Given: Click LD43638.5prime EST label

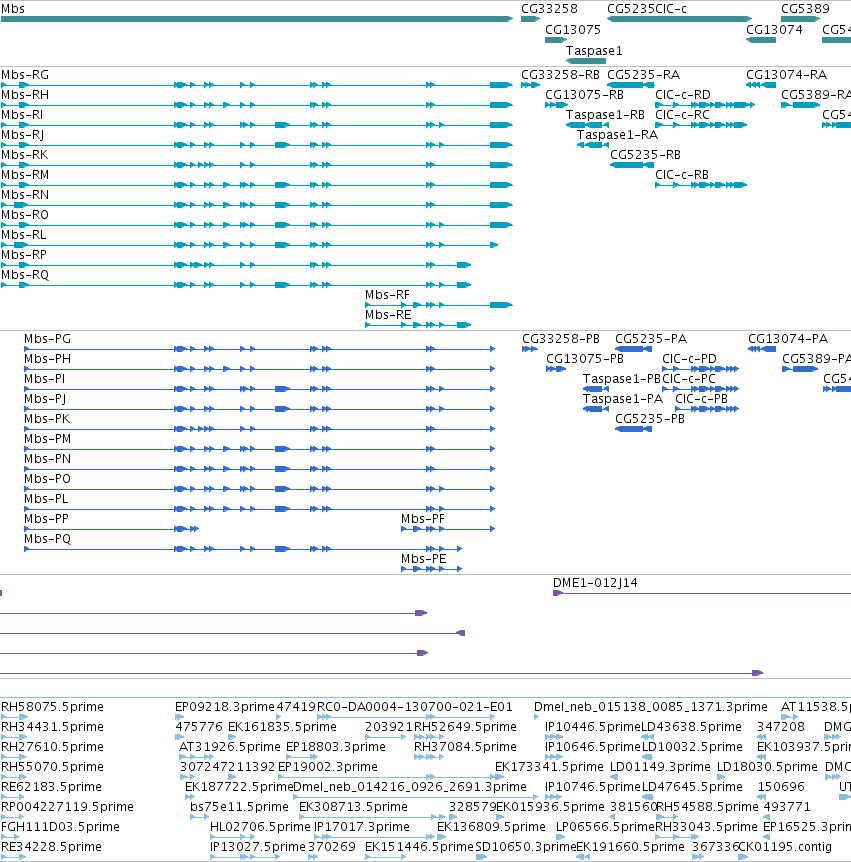Looking at the screenshot, I should (692, 727).
